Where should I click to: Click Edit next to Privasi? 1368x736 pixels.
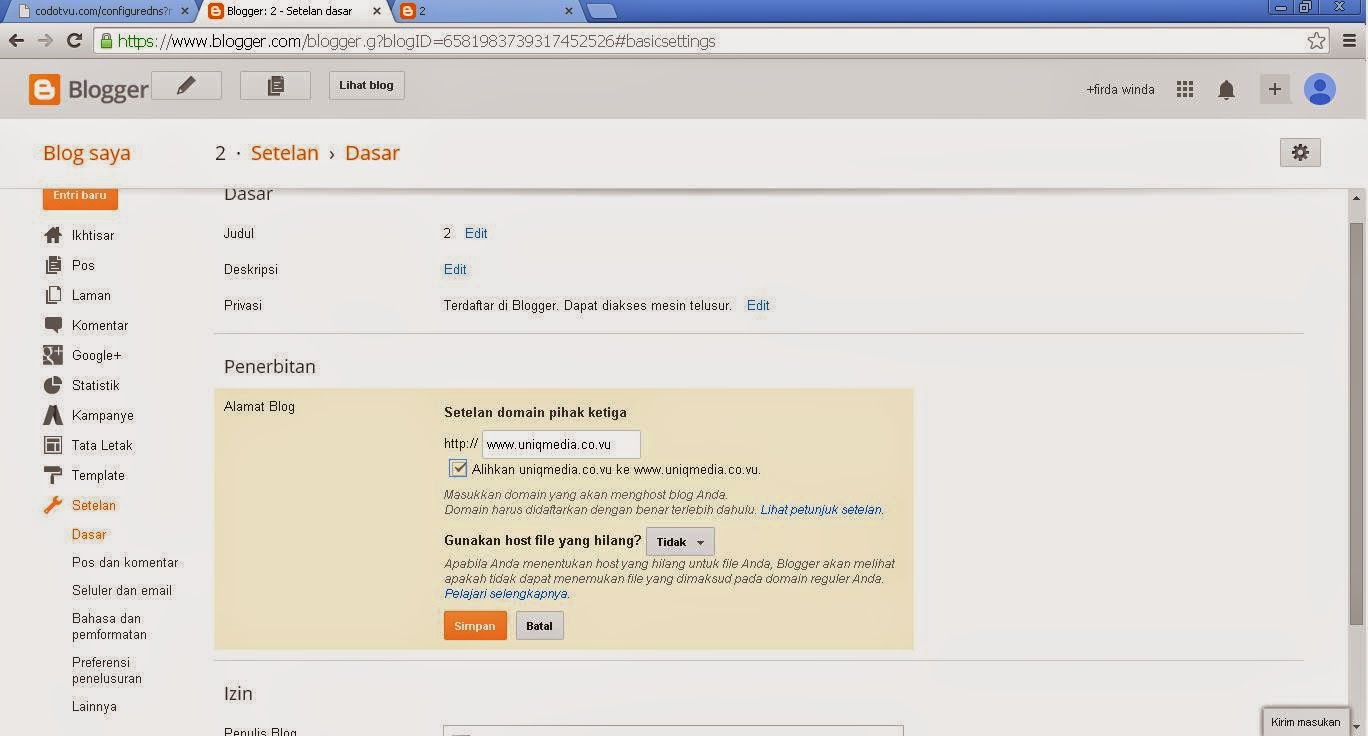point(758,305)
